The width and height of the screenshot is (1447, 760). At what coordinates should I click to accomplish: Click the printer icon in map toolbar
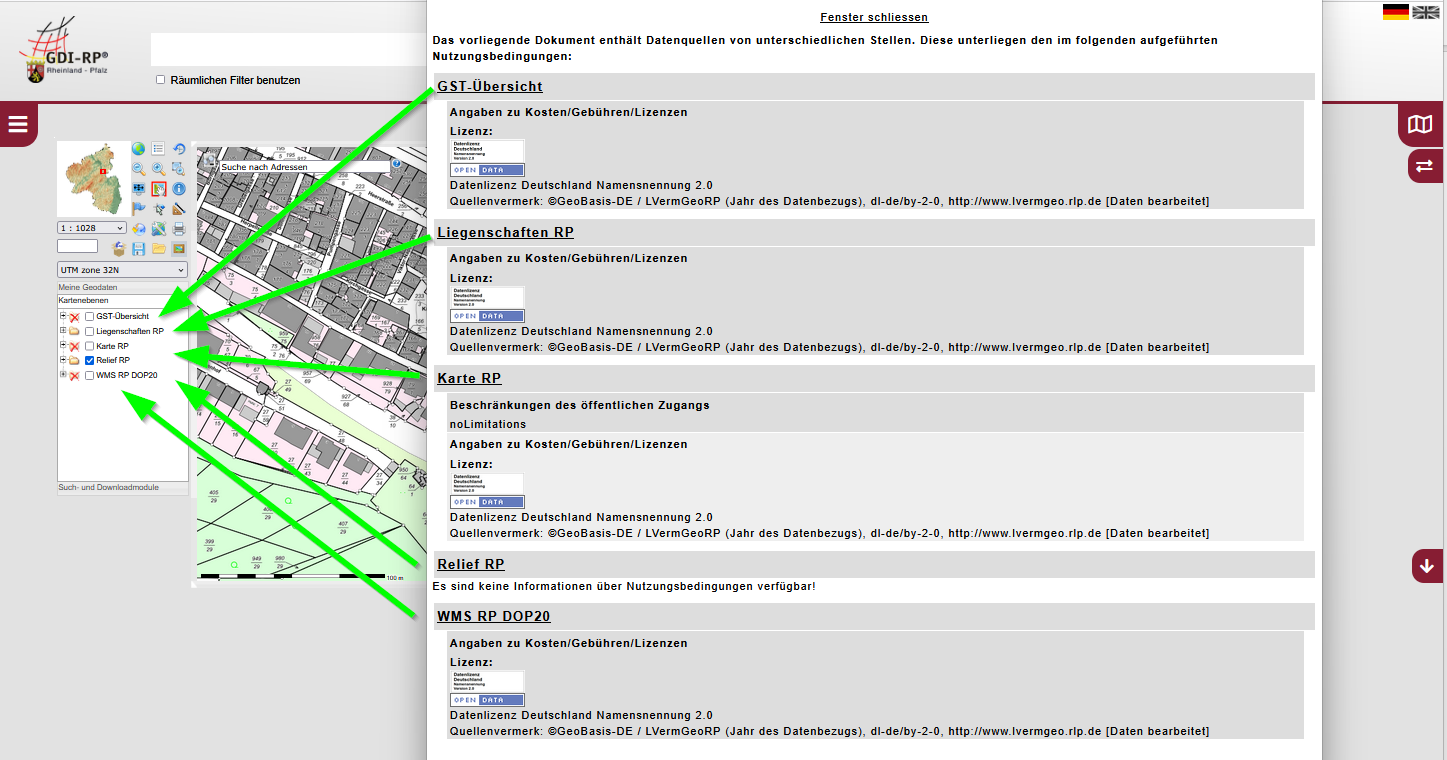[x=179, y=228]
